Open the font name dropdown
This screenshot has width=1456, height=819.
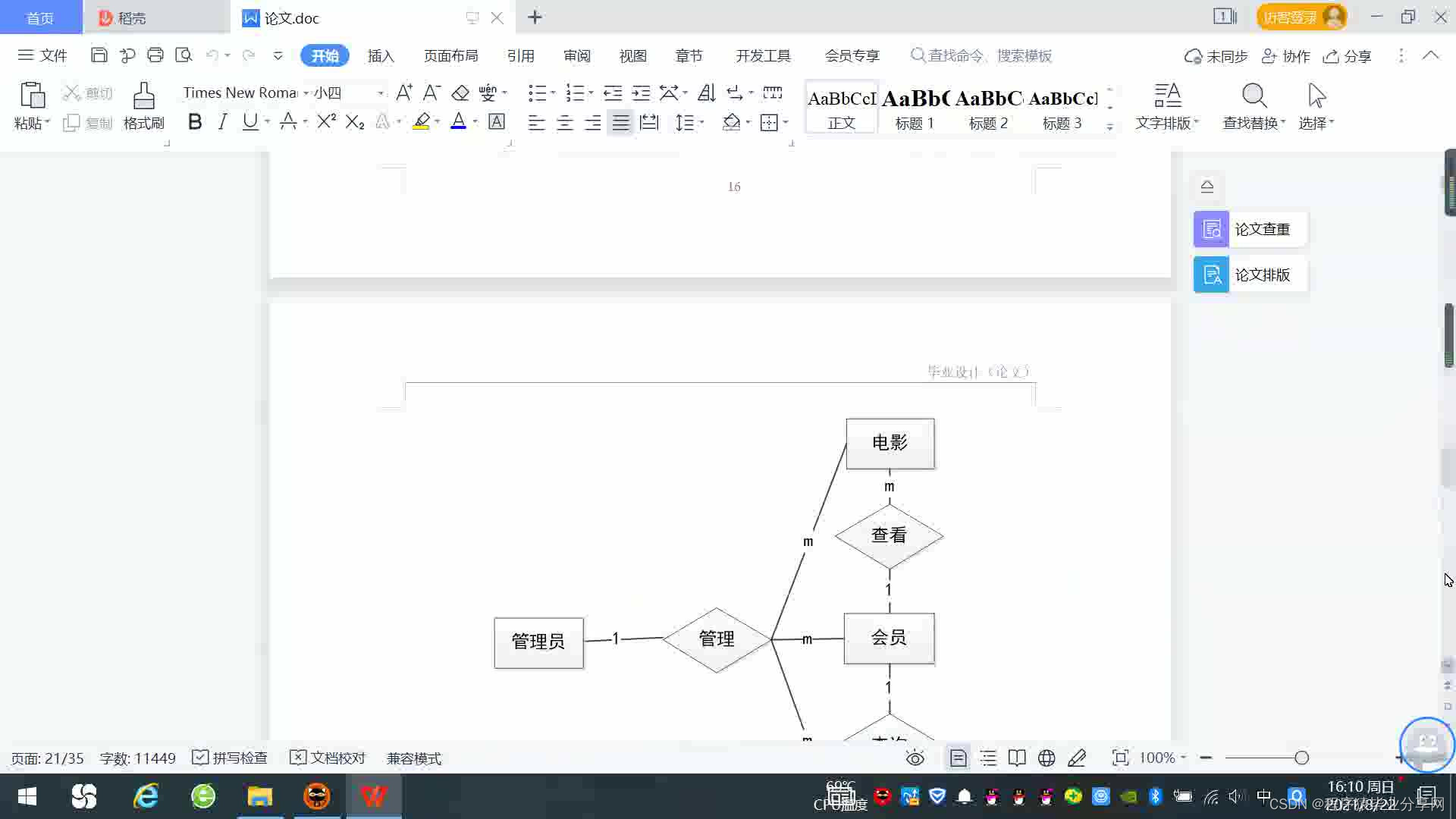tap(306, 93)
